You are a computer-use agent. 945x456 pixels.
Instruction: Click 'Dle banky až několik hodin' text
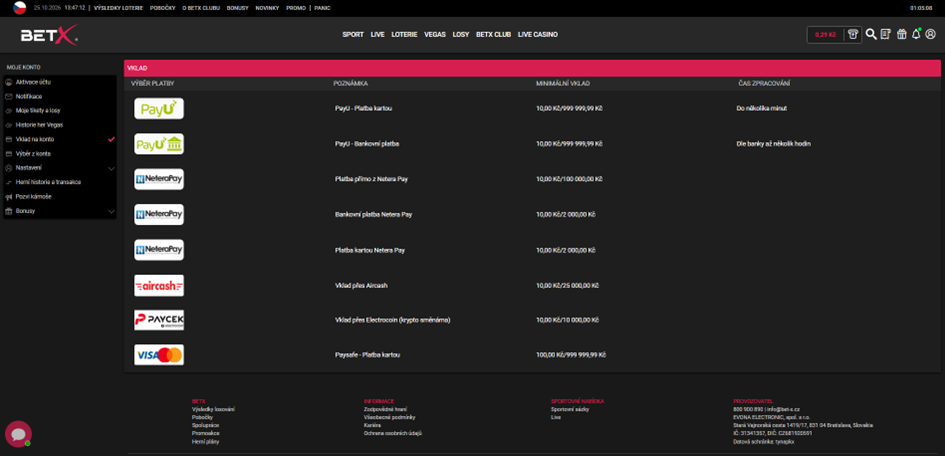[x=773, y=144]
